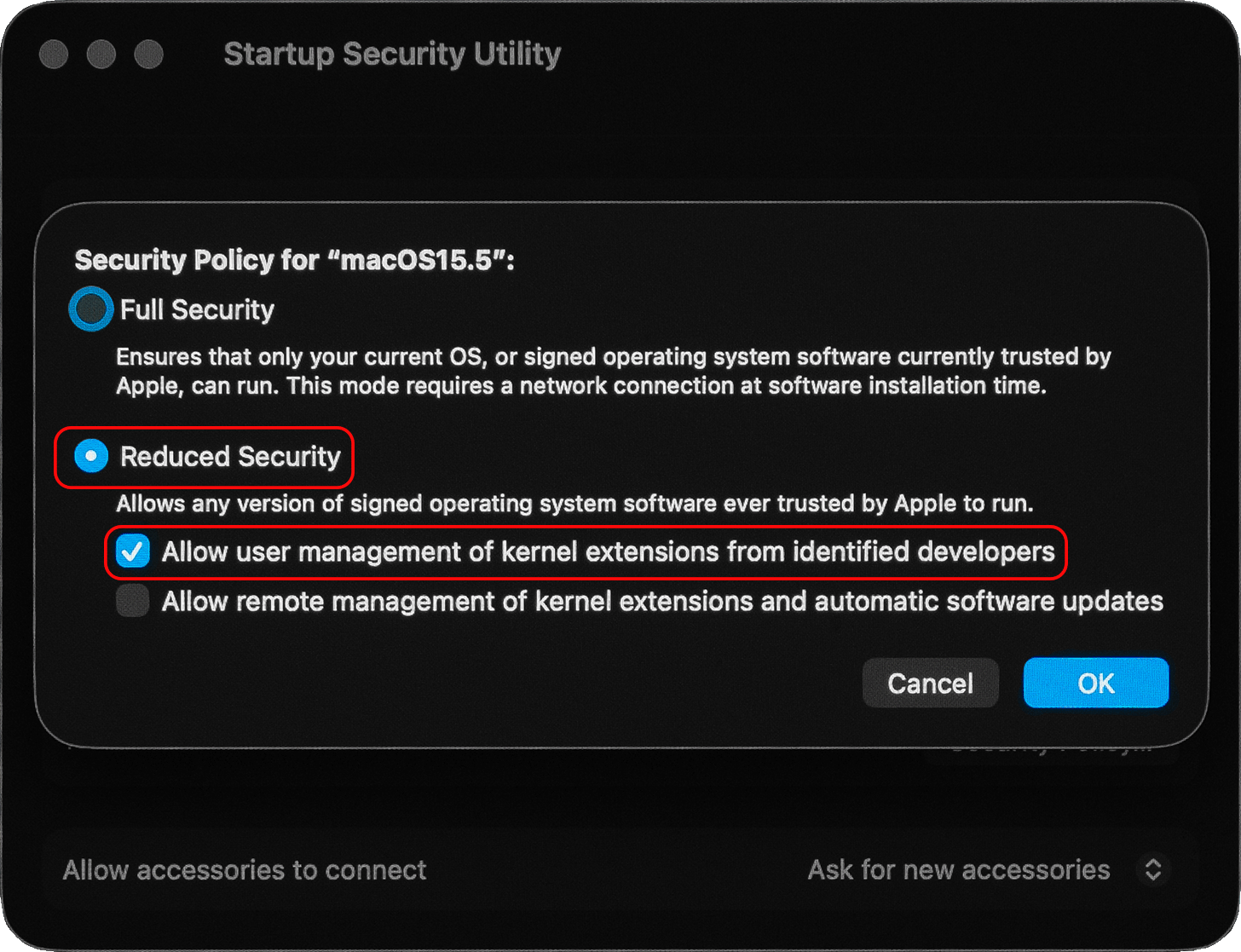Click the "Allow remote management of kernel extensions" label

click(x=662, y=601)
